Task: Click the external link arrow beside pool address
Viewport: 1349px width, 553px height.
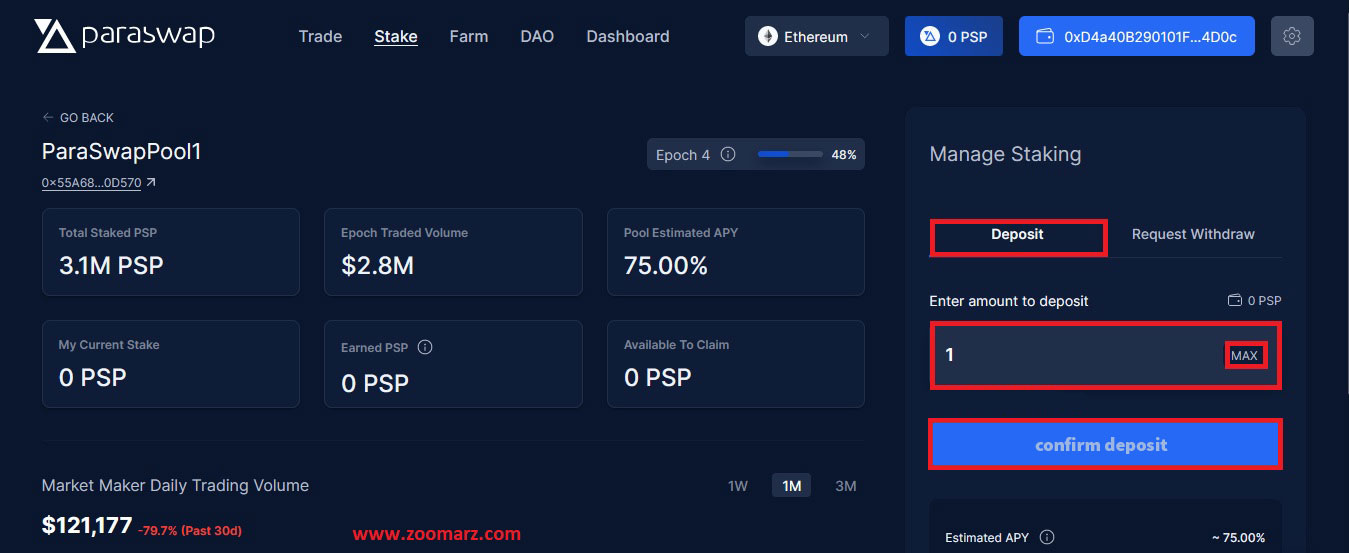Action: [151, 183]
